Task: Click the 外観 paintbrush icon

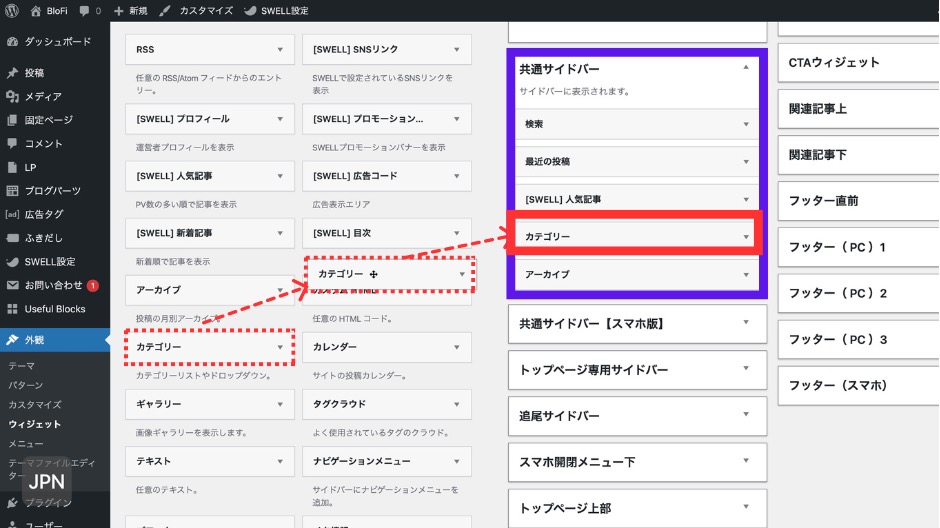Action: (12, 340)
